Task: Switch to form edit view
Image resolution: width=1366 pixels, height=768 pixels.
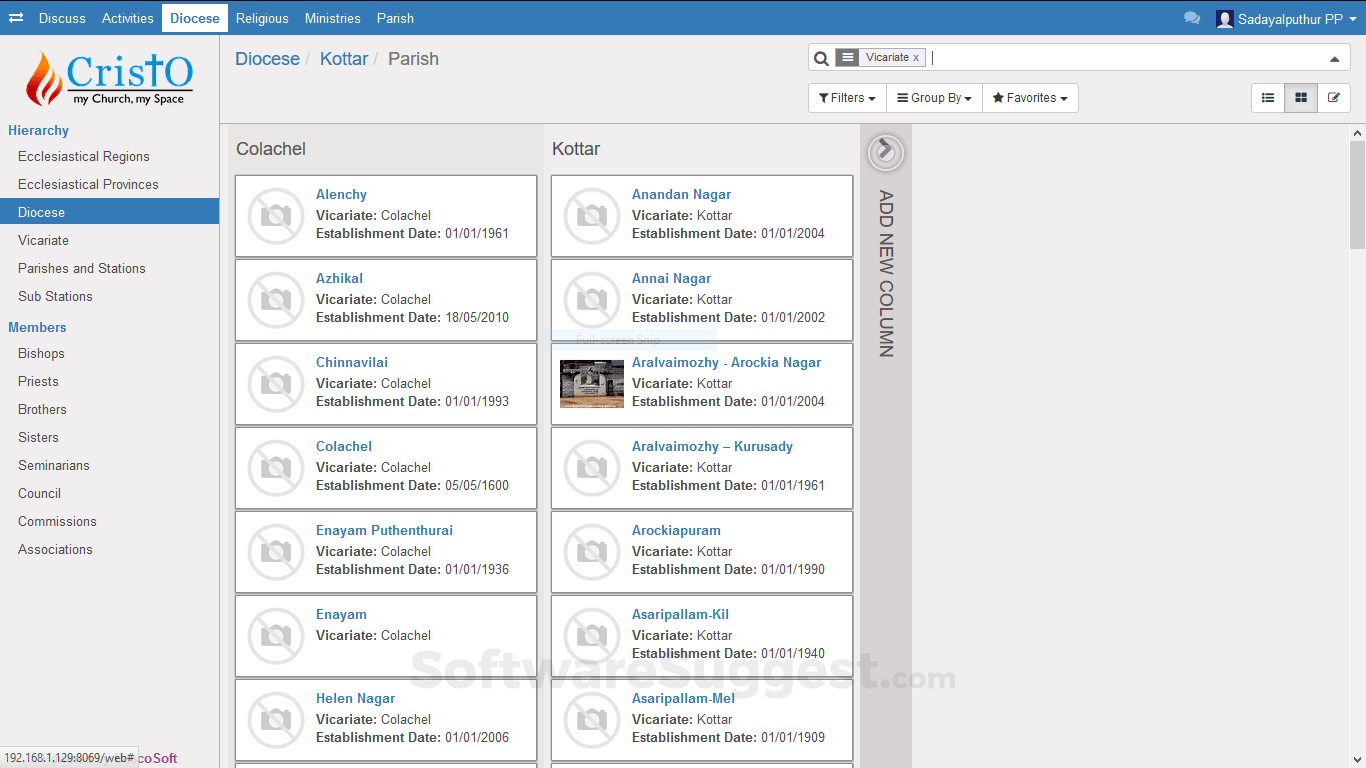Action: pyautogui.click(x=1333, y=98)
